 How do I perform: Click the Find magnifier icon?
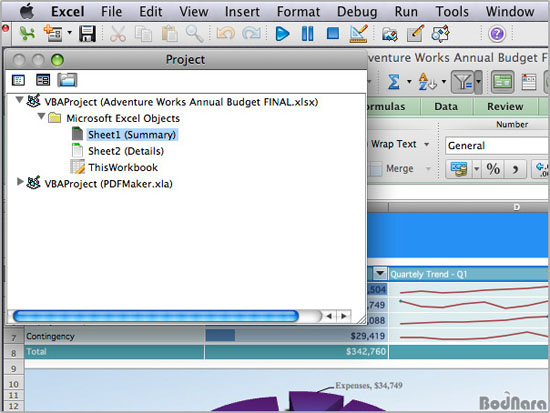[194, 34]
